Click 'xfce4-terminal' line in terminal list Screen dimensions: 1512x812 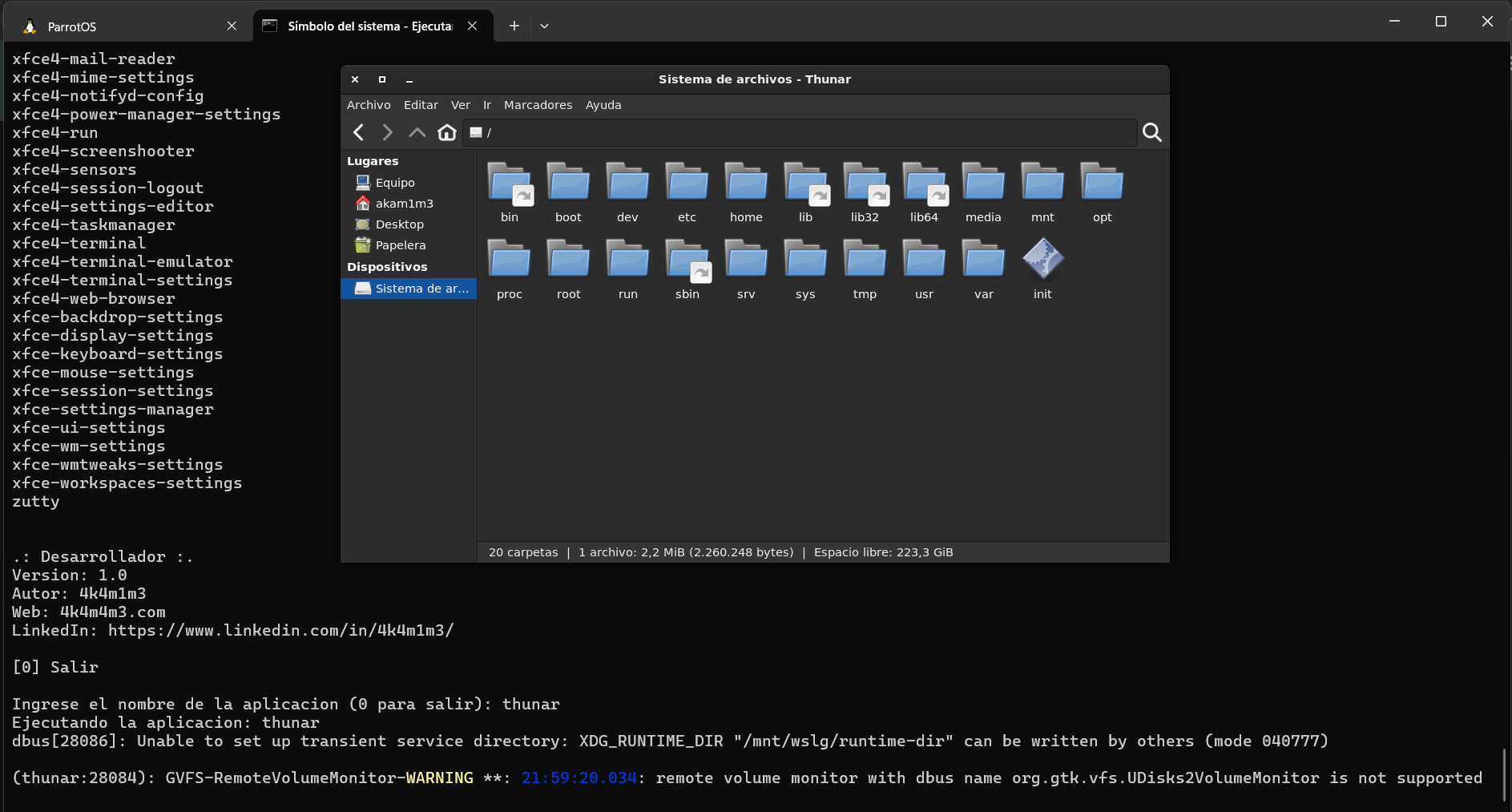point(79,244)
